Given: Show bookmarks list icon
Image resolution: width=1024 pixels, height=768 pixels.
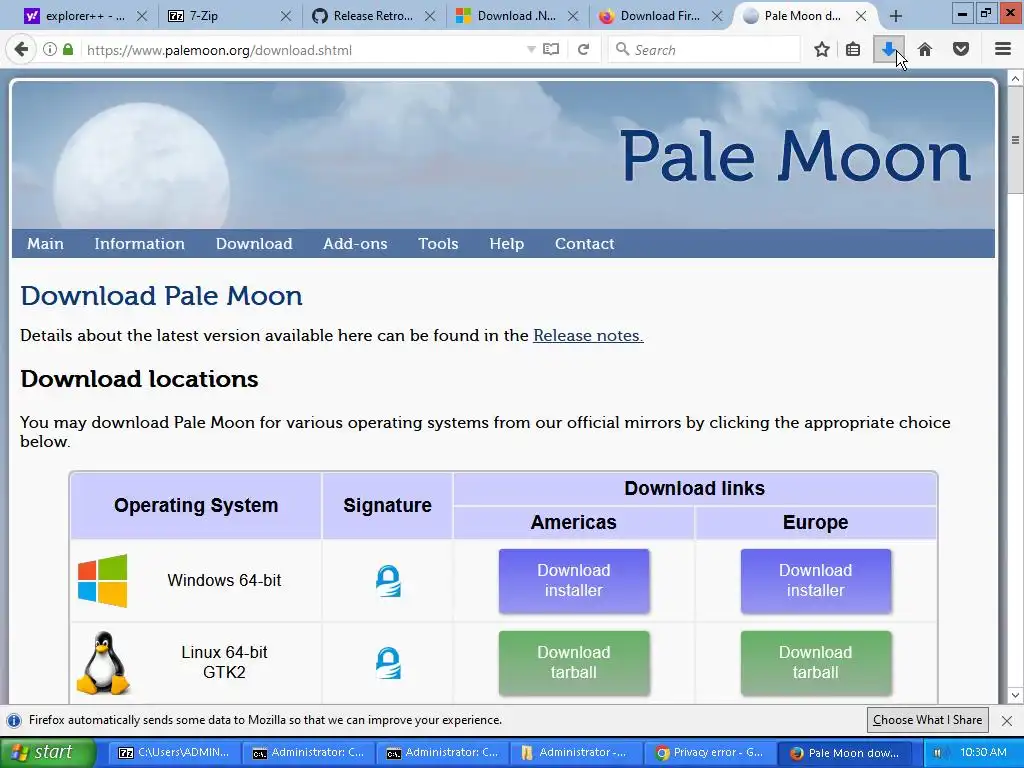Looking at the screenshot, I should click(853, 50).
